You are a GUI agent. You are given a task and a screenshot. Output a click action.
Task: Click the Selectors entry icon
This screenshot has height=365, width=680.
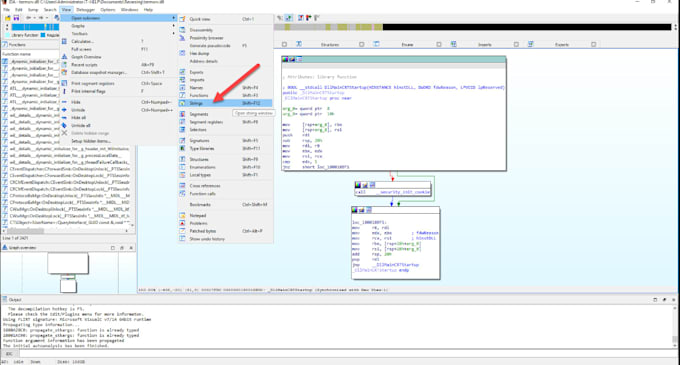[183, 130]
